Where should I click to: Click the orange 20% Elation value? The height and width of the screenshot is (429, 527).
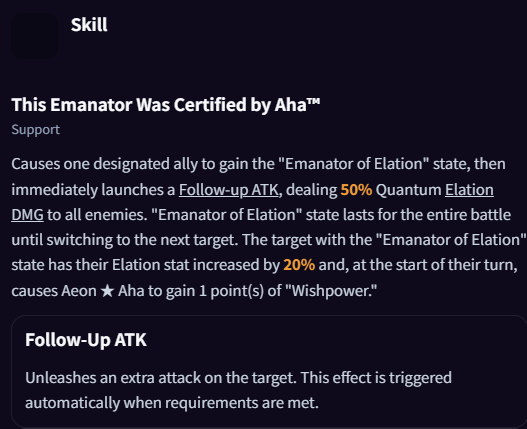[299, 265]
